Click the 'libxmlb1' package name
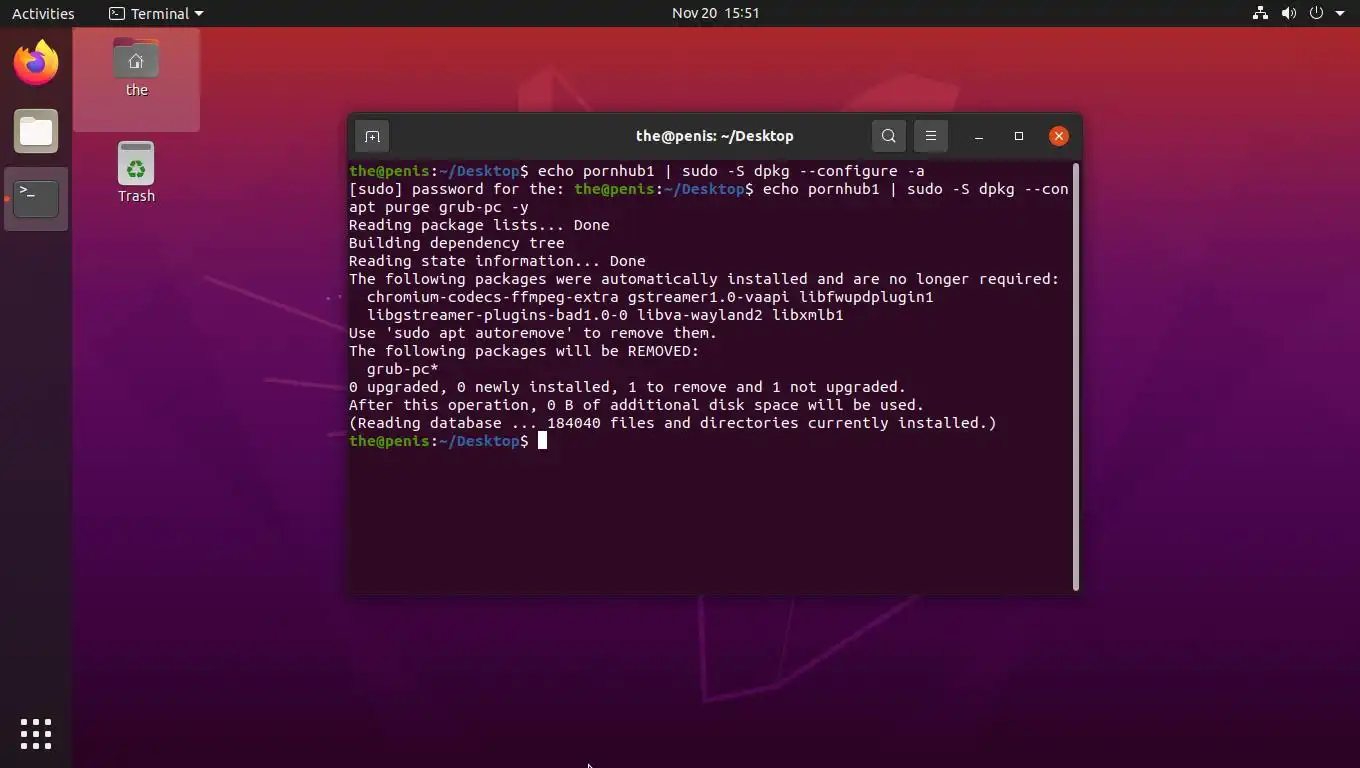Screen dimensions: 1360x768 [808, 315]
